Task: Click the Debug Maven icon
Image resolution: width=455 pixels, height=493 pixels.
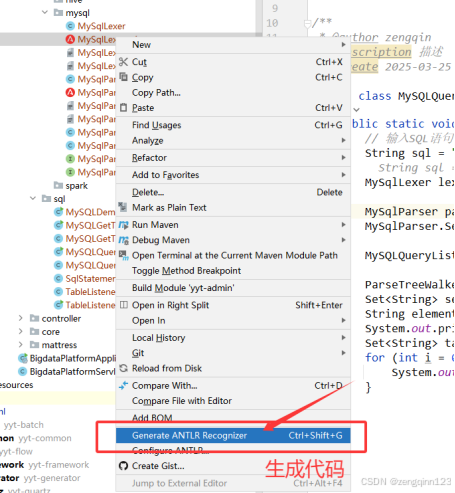Action: [124, 240]
